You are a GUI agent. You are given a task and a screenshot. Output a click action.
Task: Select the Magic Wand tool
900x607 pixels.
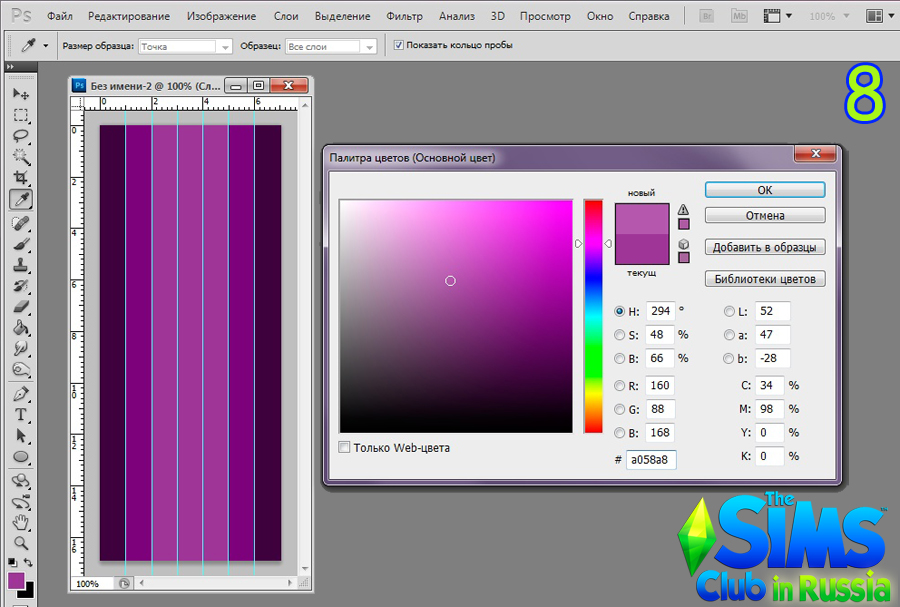coord(21,157)
